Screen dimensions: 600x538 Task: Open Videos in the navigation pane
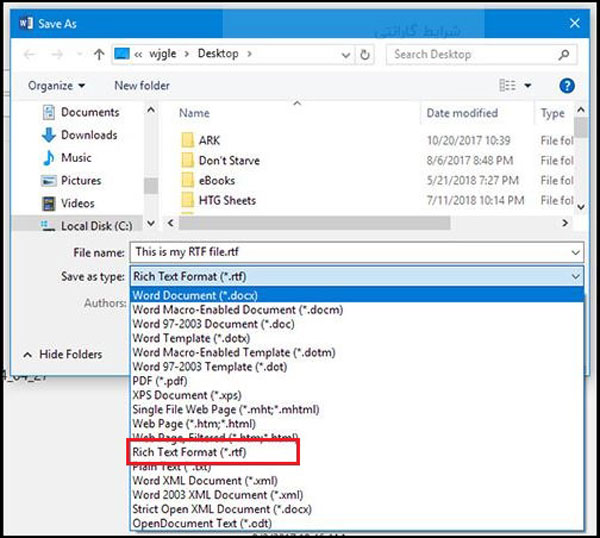[x=68, y=203]
